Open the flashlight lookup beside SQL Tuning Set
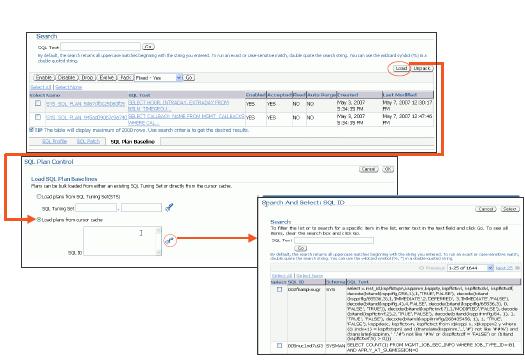This screenshot has height=361, width=525. (x=169, y=207)
